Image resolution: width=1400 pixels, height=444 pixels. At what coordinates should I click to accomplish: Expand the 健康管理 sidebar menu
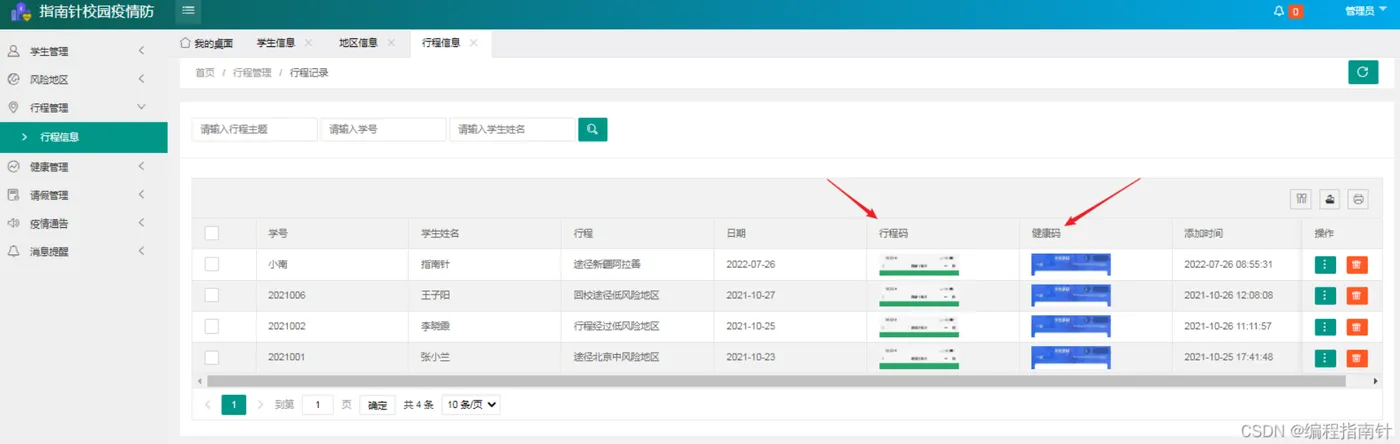[x=83, y=167]
